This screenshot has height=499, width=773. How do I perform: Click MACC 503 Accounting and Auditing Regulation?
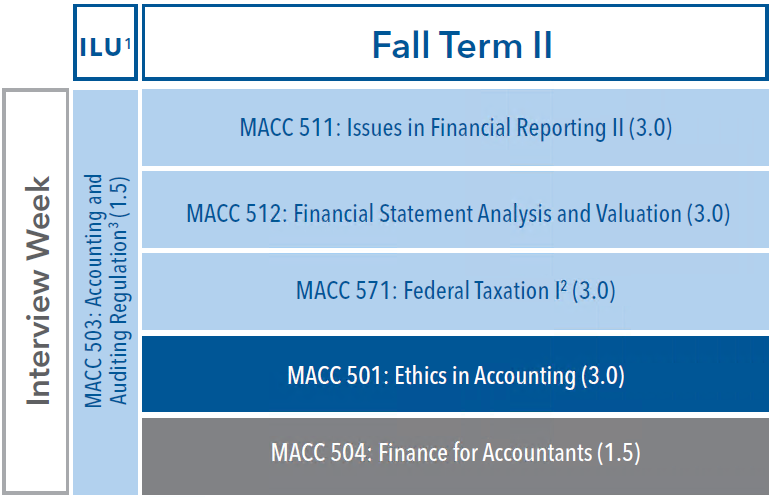105,291
